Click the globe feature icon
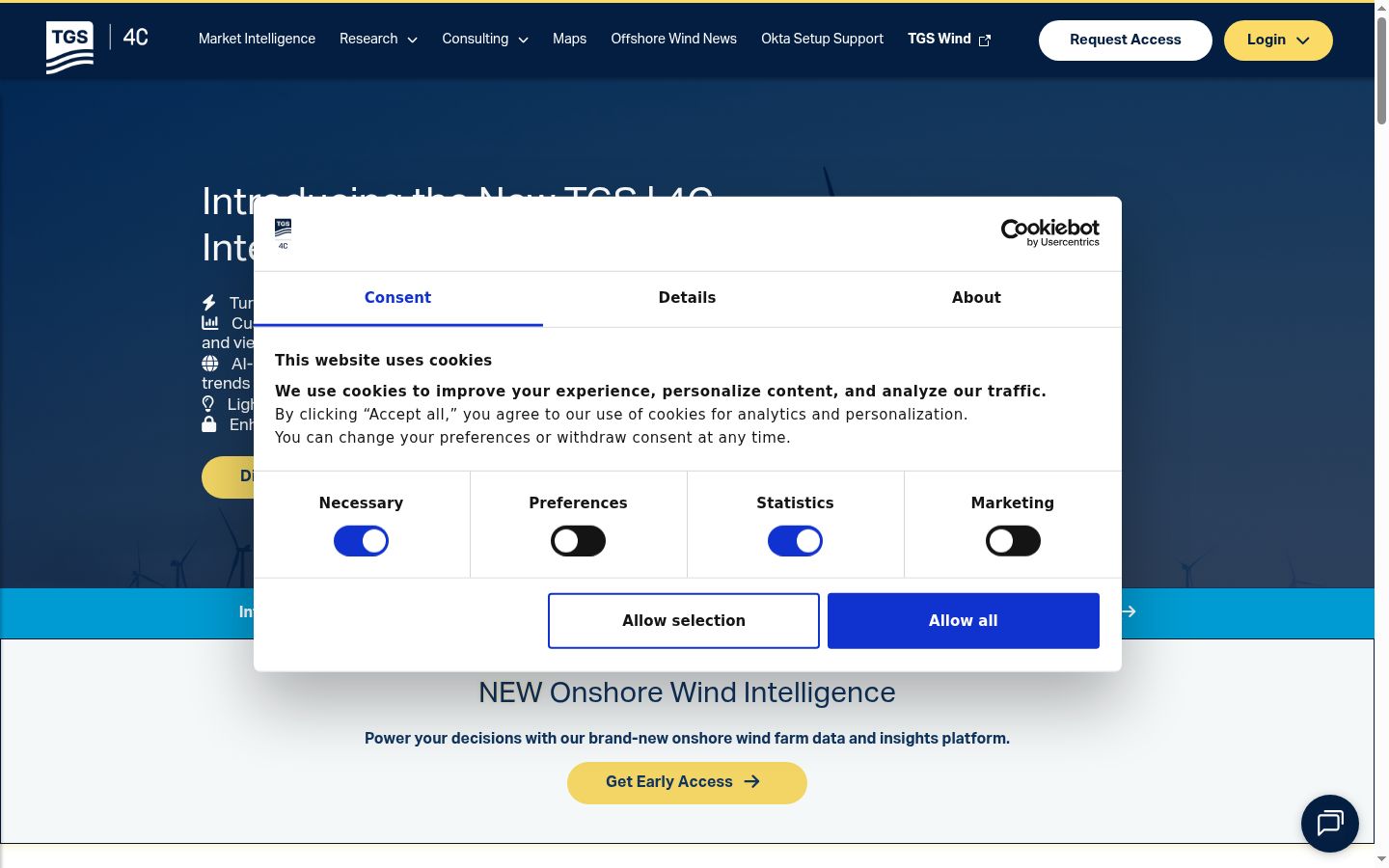 coord(209,364)
